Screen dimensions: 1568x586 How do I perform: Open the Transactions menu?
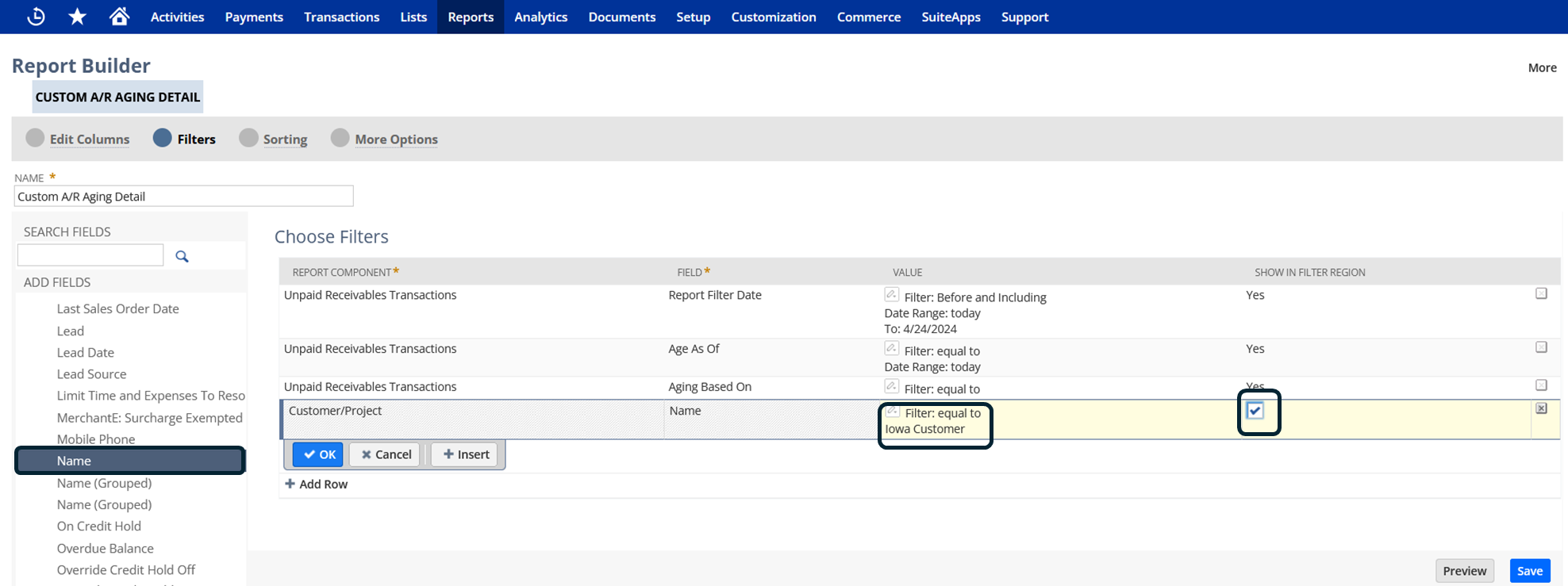point(342,17)
